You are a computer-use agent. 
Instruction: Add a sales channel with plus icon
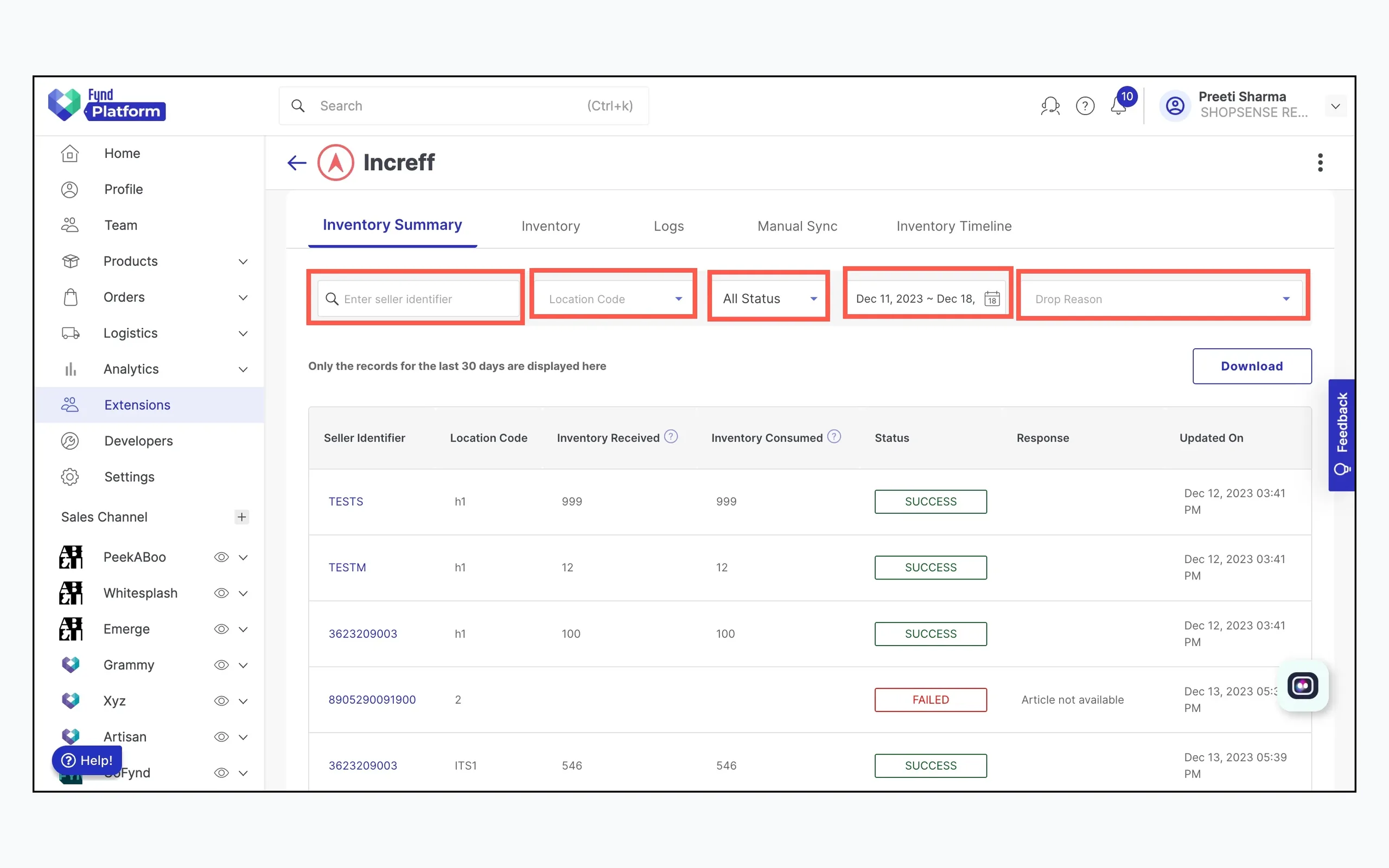tap(241, 516)
